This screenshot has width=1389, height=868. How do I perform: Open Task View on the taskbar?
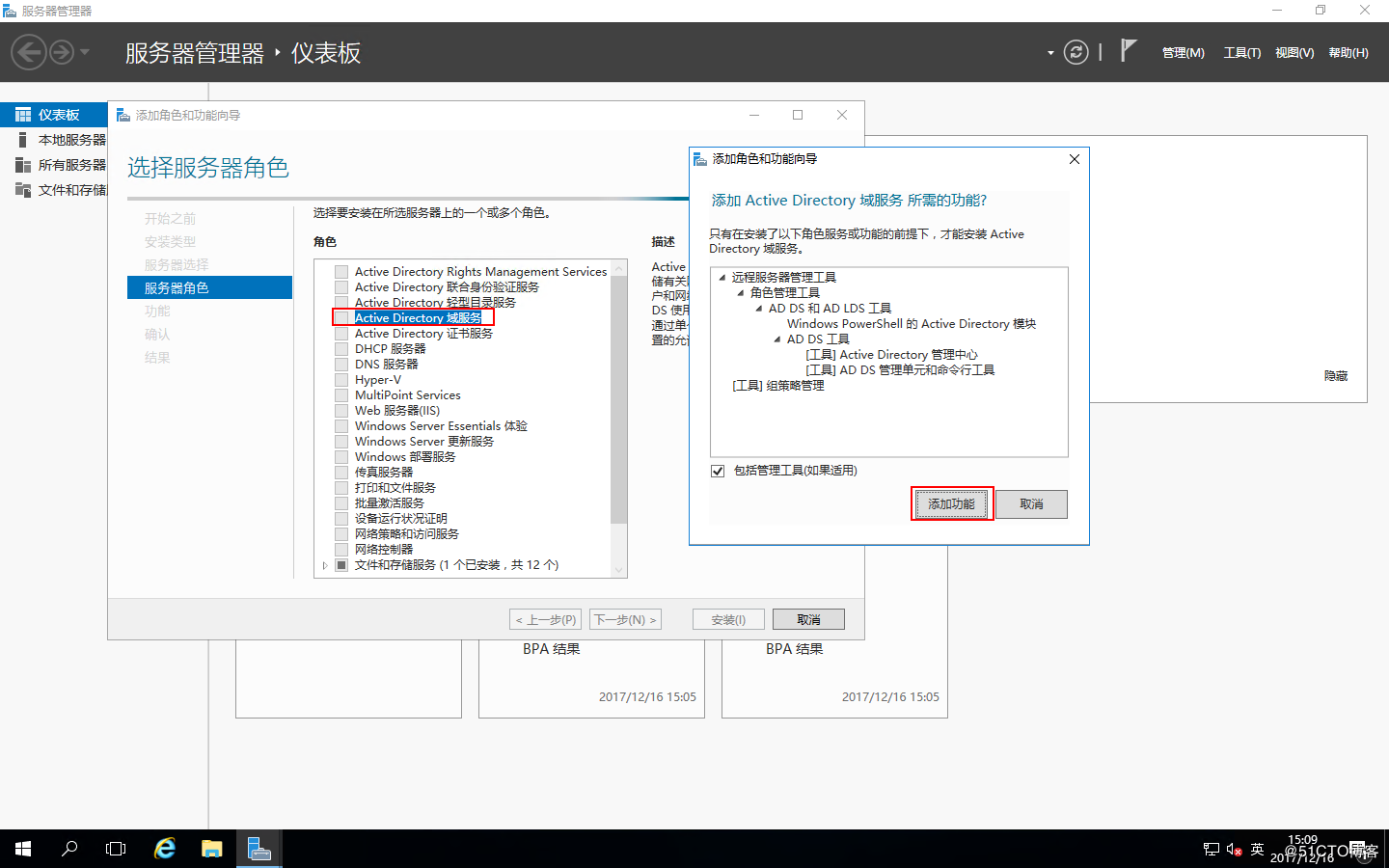pyautogui.click(x=116, y=849)
